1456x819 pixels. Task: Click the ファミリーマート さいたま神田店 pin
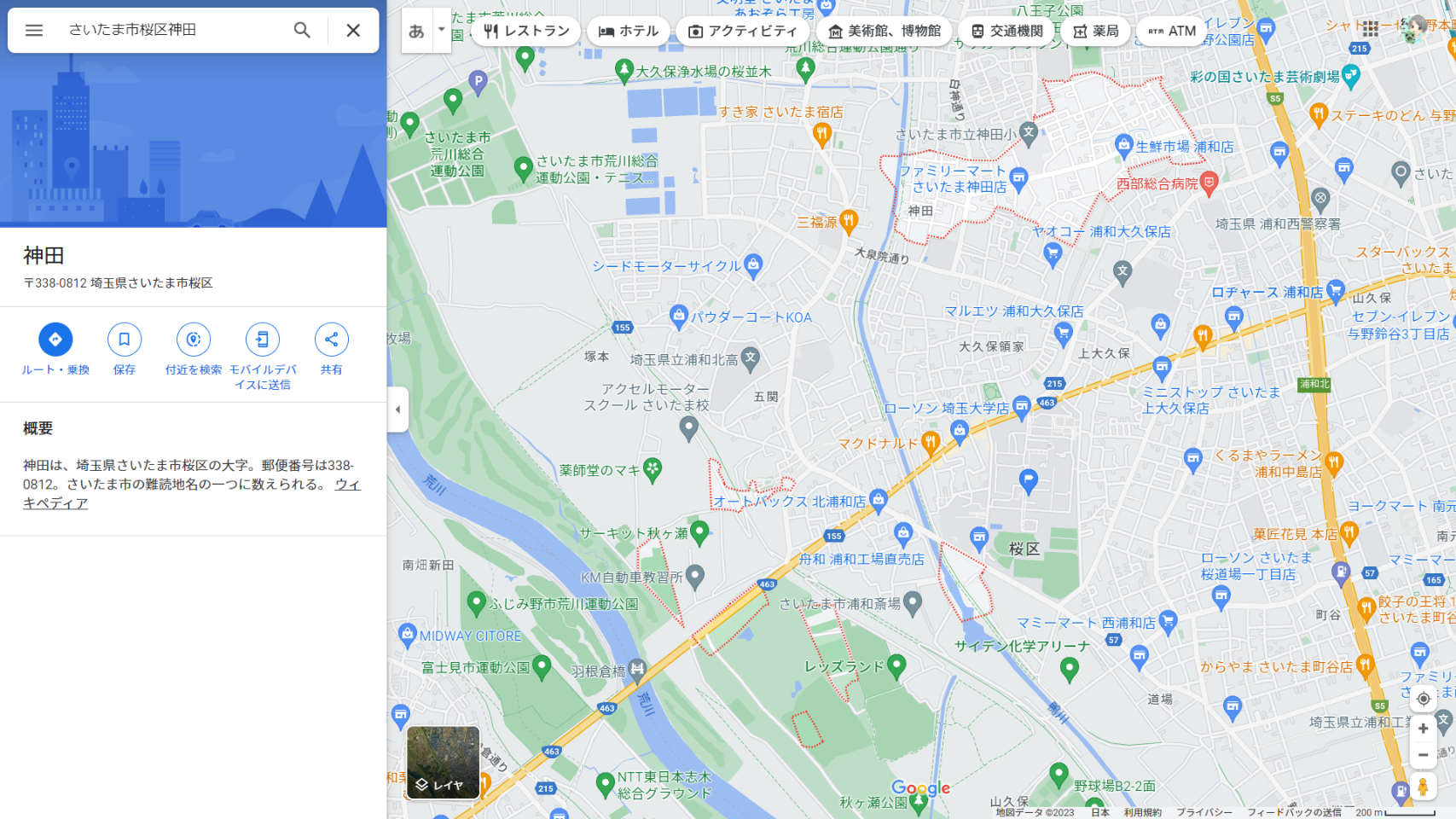coord(1018,178)
